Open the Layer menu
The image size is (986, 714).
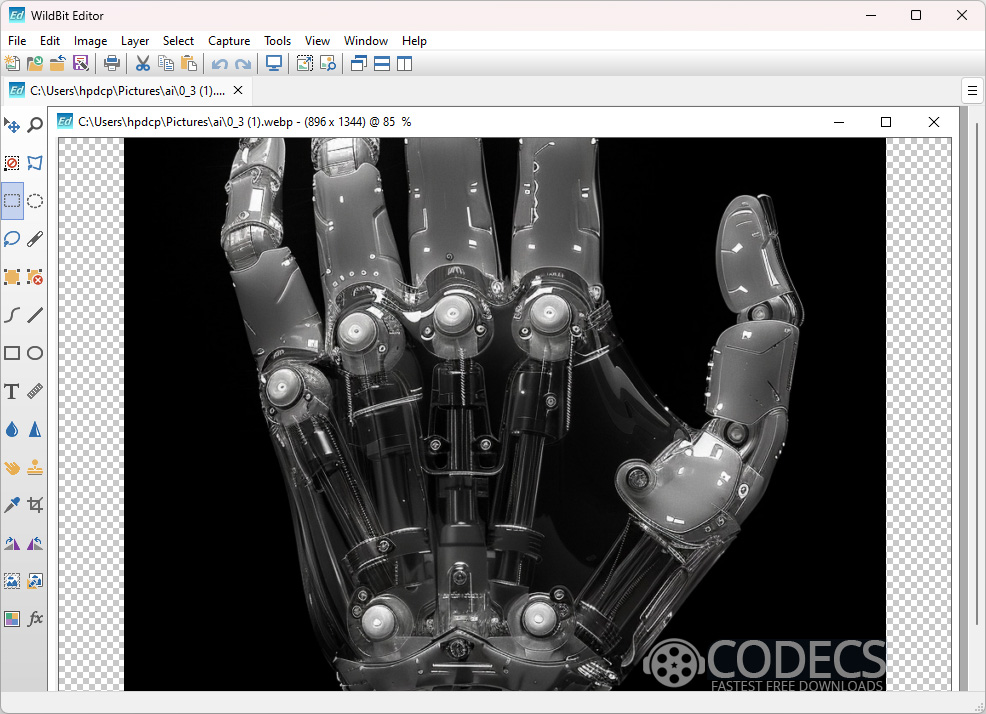pos(135,41)
